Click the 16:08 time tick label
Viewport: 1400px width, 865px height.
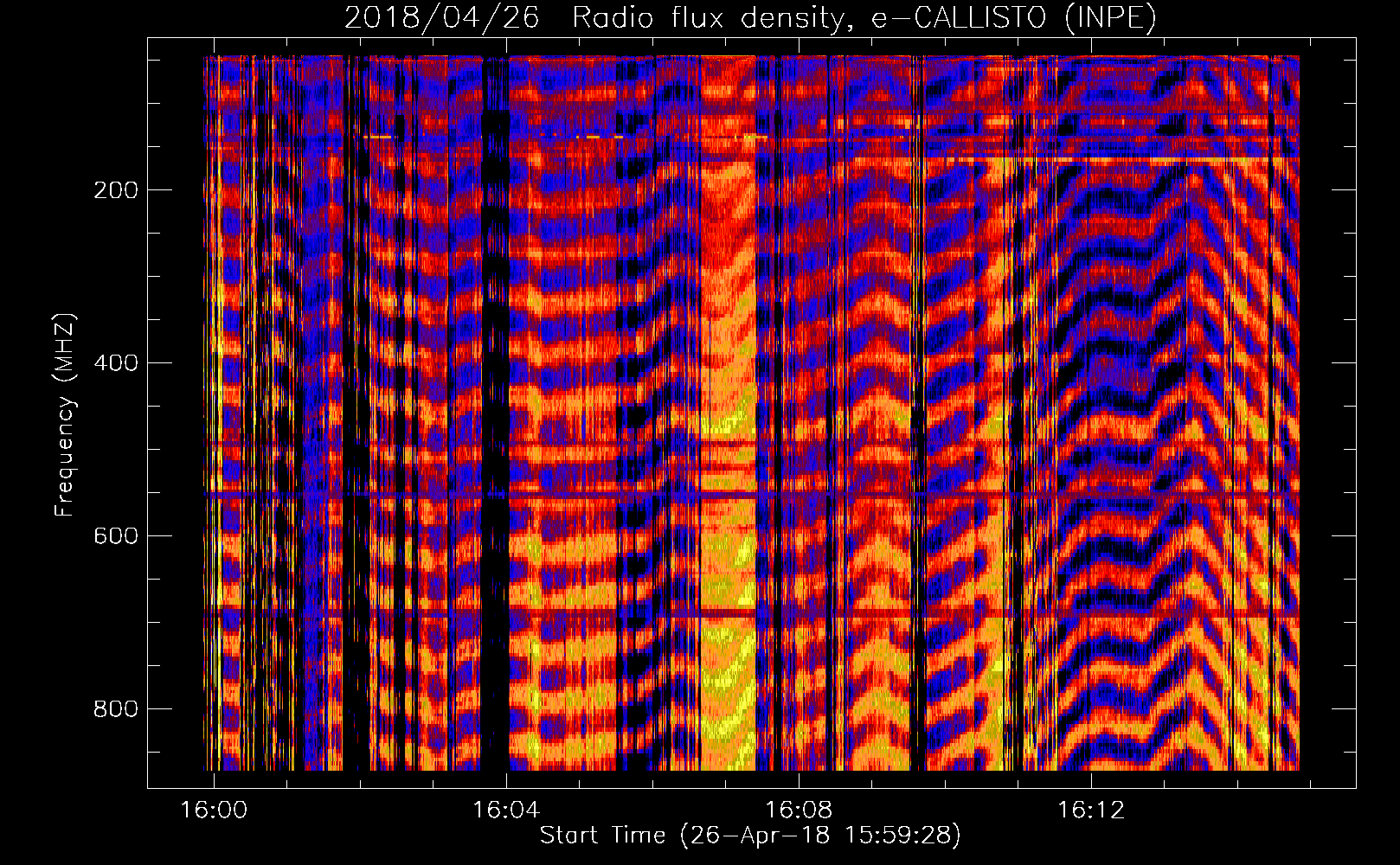tap(799, 811)
